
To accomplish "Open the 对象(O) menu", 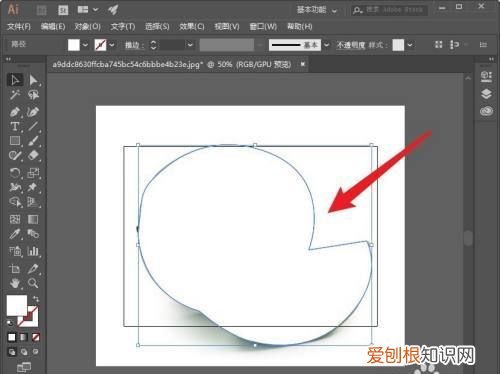I will tap(88, 27).
